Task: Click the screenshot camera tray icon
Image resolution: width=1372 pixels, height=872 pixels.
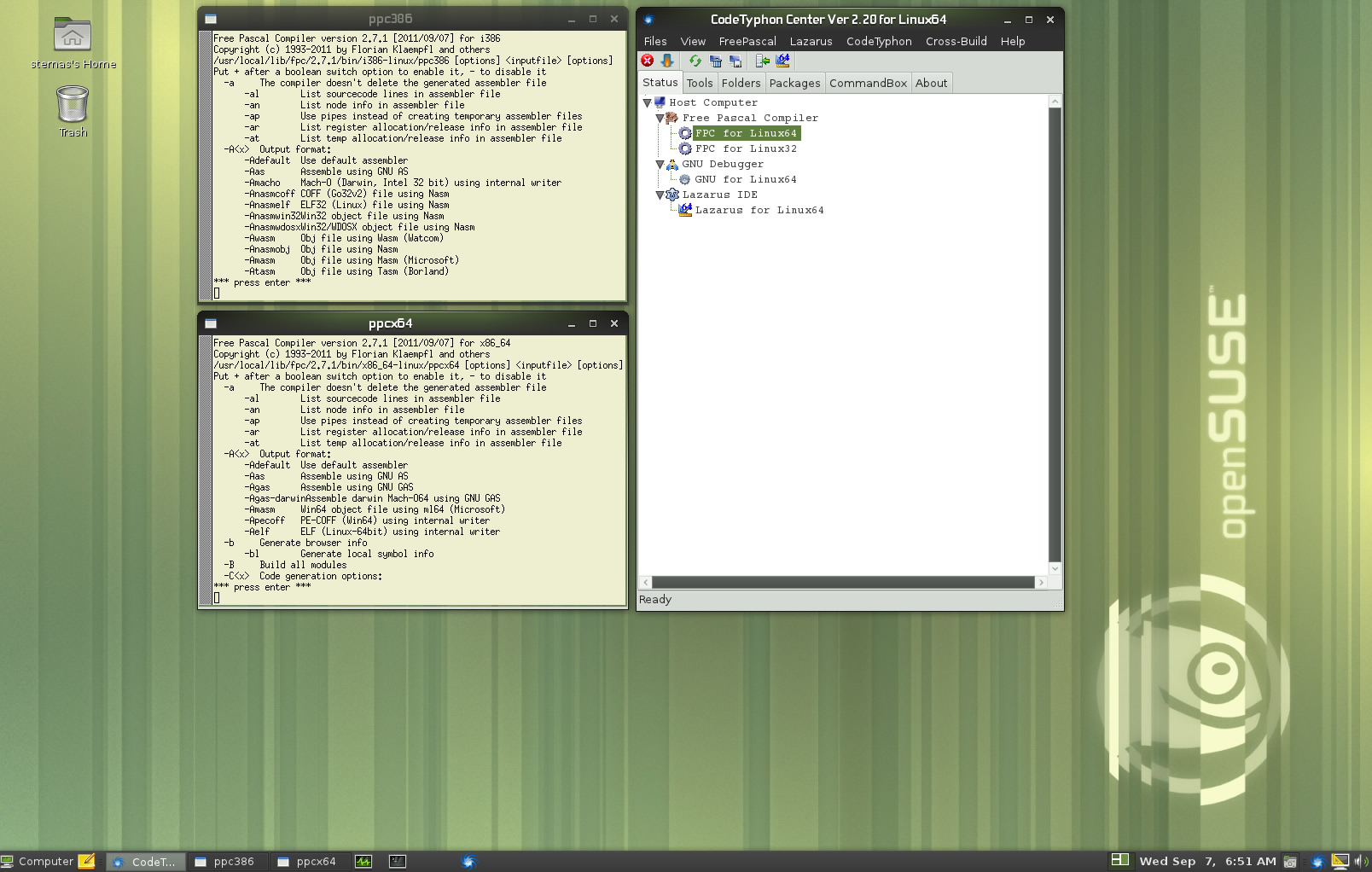Action: click(x=1290, y=861)
